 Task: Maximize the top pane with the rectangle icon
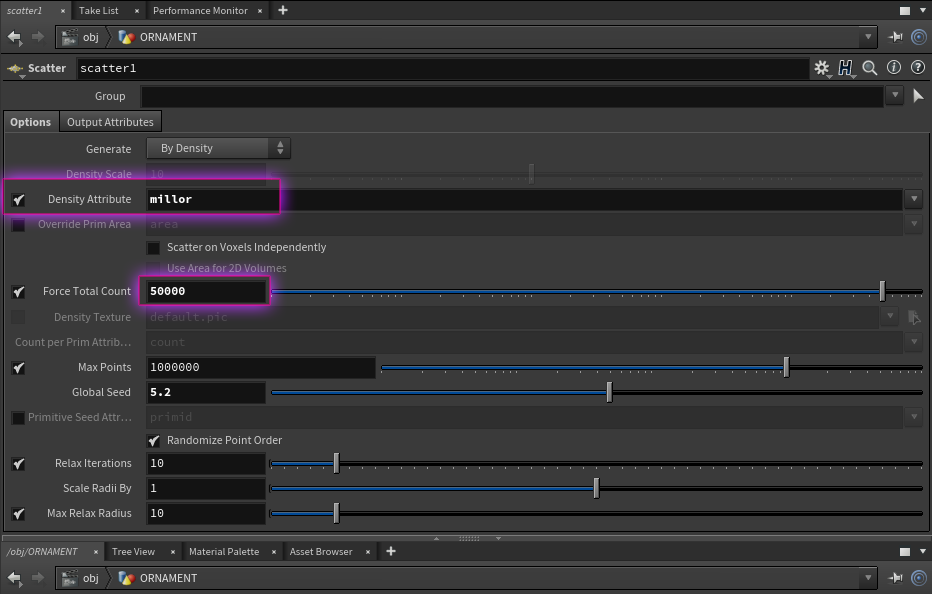tap(905, 11)
